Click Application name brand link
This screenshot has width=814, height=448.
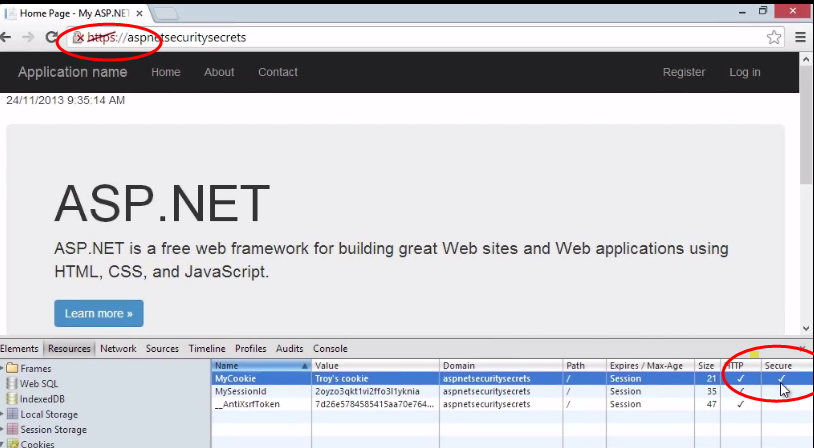coord(73,72)
